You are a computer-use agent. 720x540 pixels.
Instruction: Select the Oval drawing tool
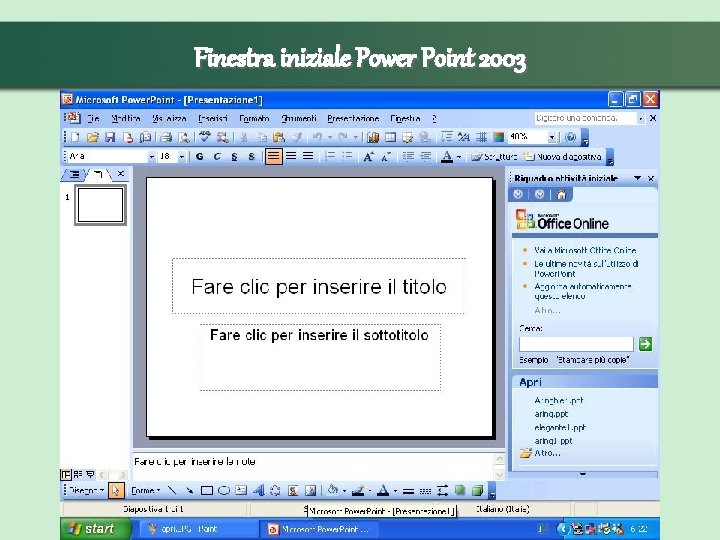coord(224,490)
